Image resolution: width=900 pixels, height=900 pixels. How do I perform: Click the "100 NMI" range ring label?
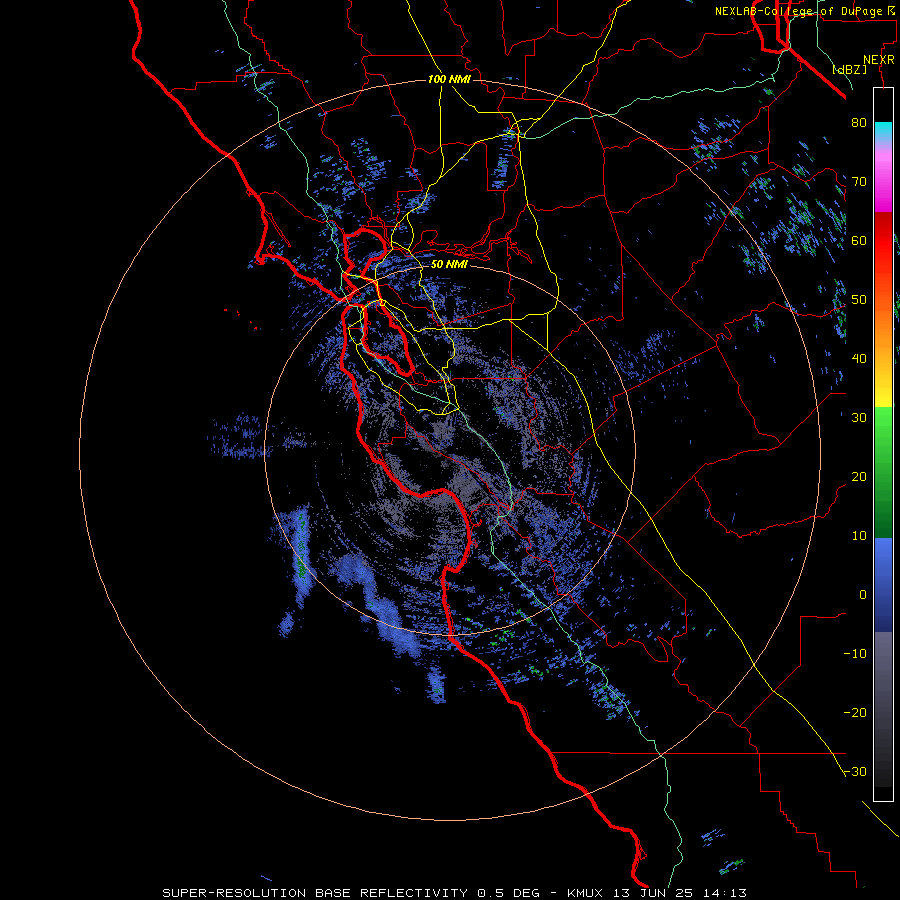(x=449, y=79)
